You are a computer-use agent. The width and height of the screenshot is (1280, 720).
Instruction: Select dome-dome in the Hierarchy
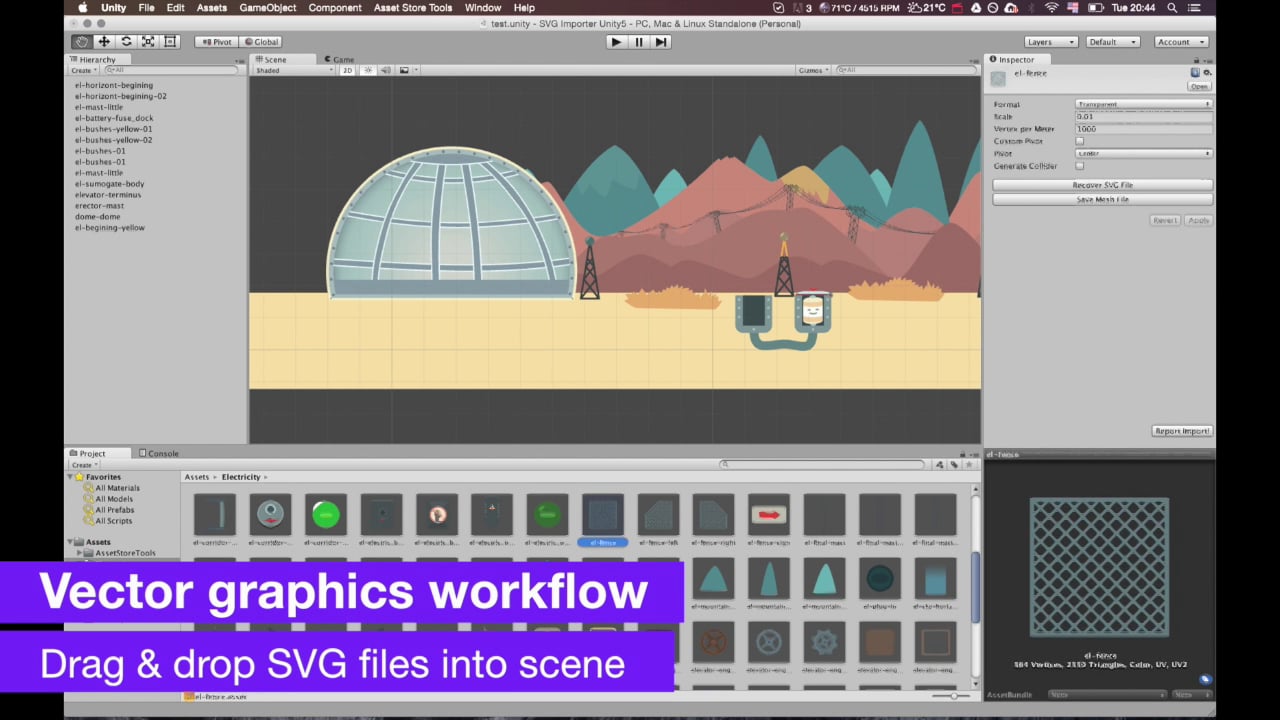pos(97,217)
